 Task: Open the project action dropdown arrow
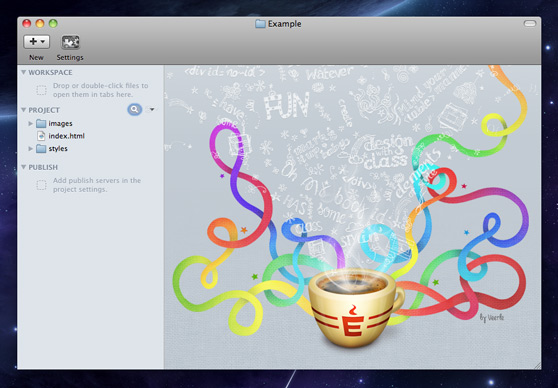pos(152,109)
